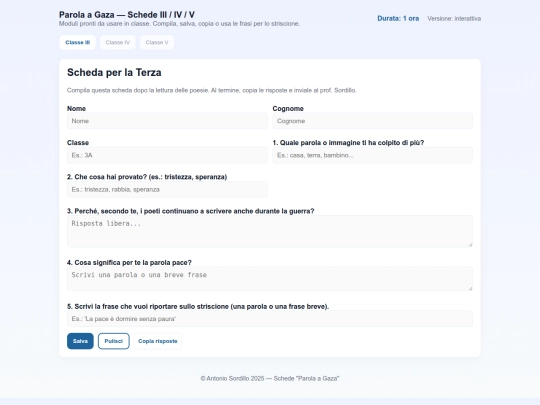The image size is (540, 405).
Task: Click the Durata: 1 ora label
Action: point(398,19)
